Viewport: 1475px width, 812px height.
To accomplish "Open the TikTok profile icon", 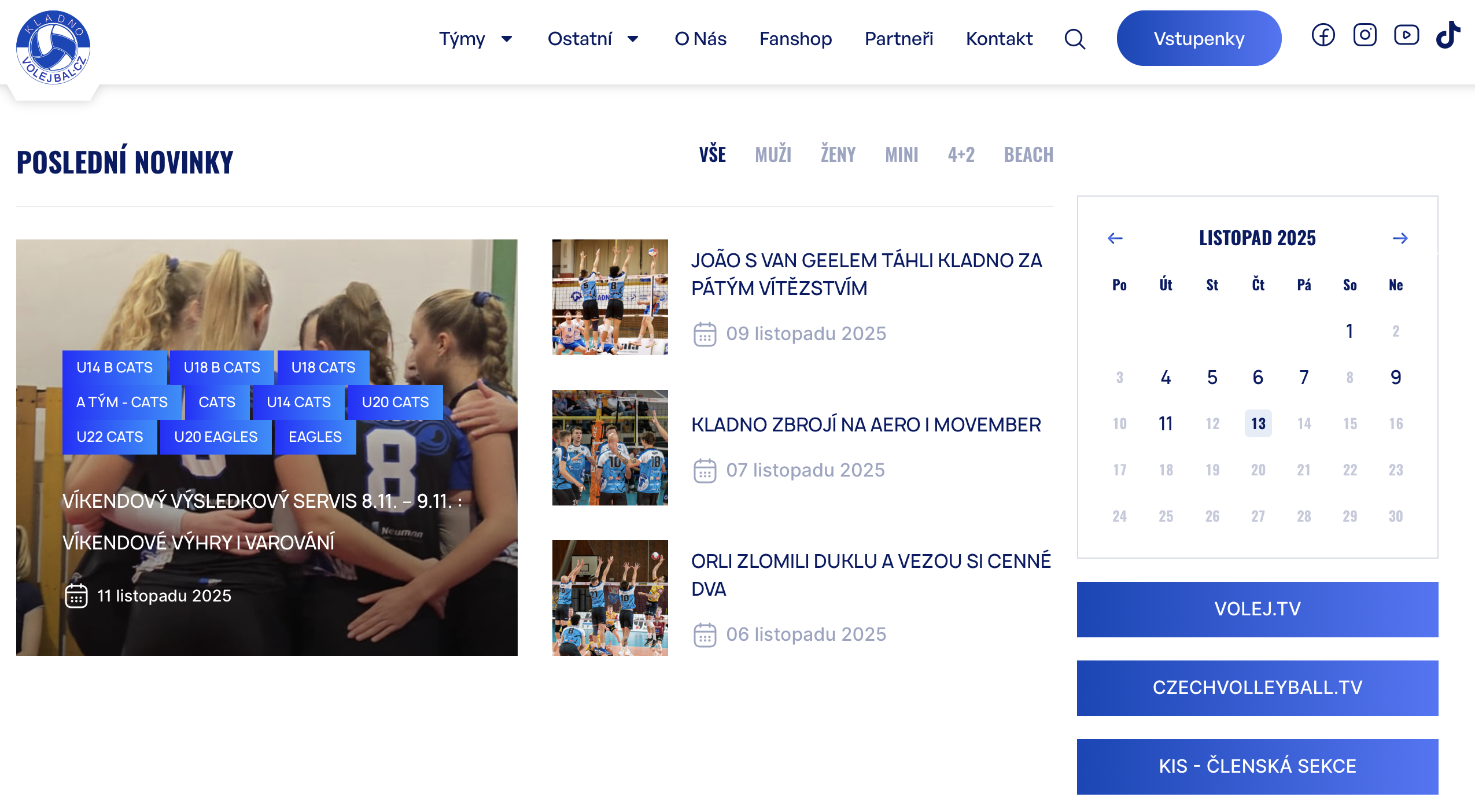I will 1449,35.
